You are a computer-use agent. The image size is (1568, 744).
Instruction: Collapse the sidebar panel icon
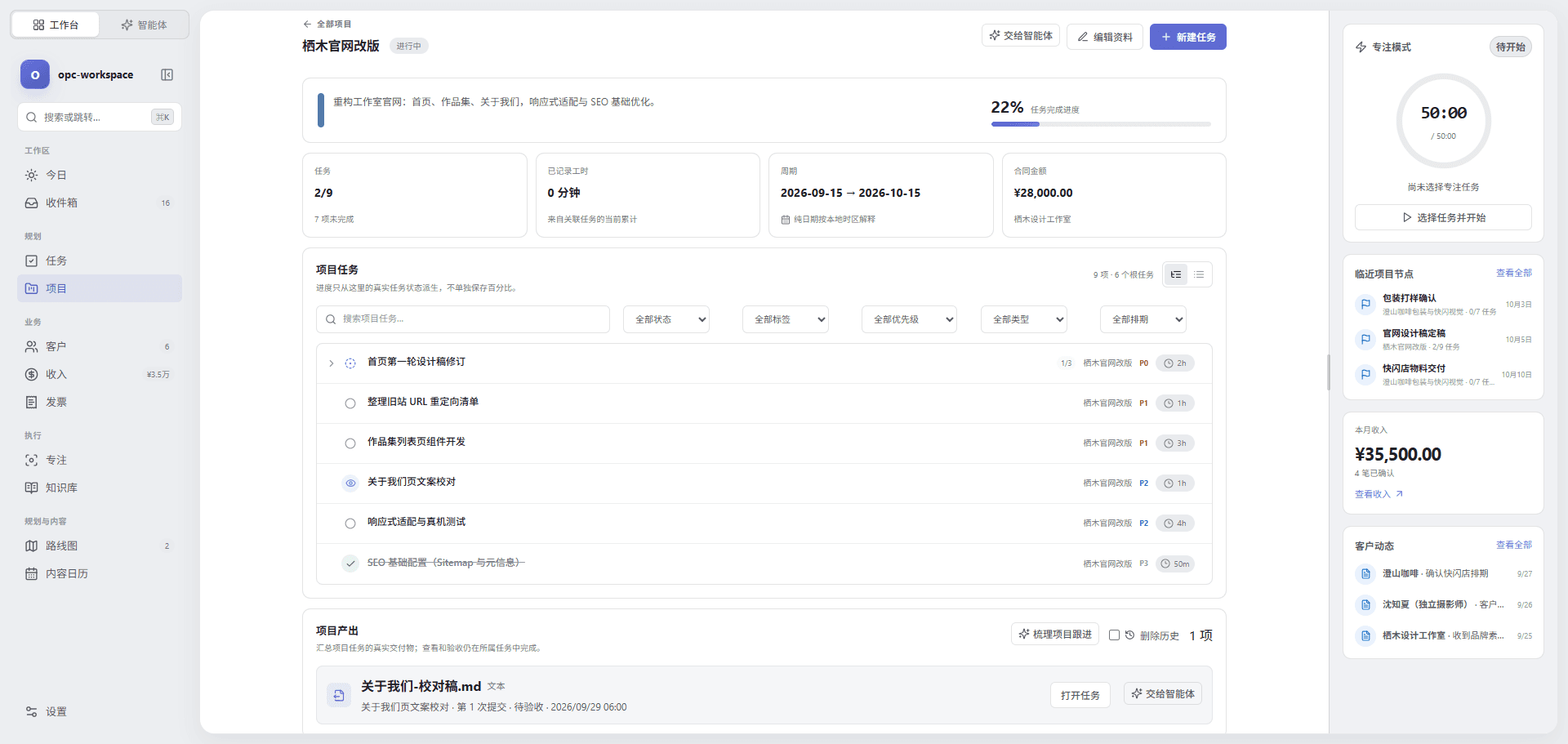click(x=167, y=75)
